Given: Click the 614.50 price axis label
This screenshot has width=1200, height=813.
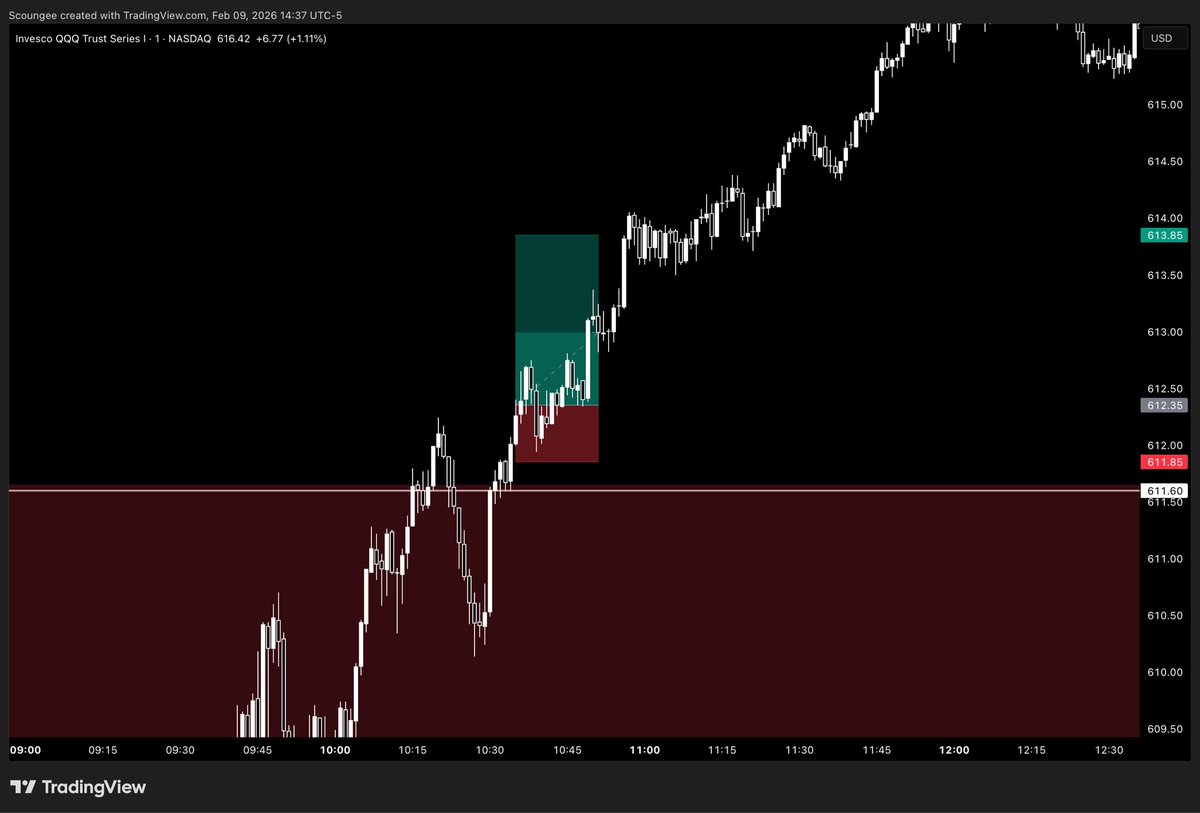Looking at the screenshot, I should (1164, 161).
